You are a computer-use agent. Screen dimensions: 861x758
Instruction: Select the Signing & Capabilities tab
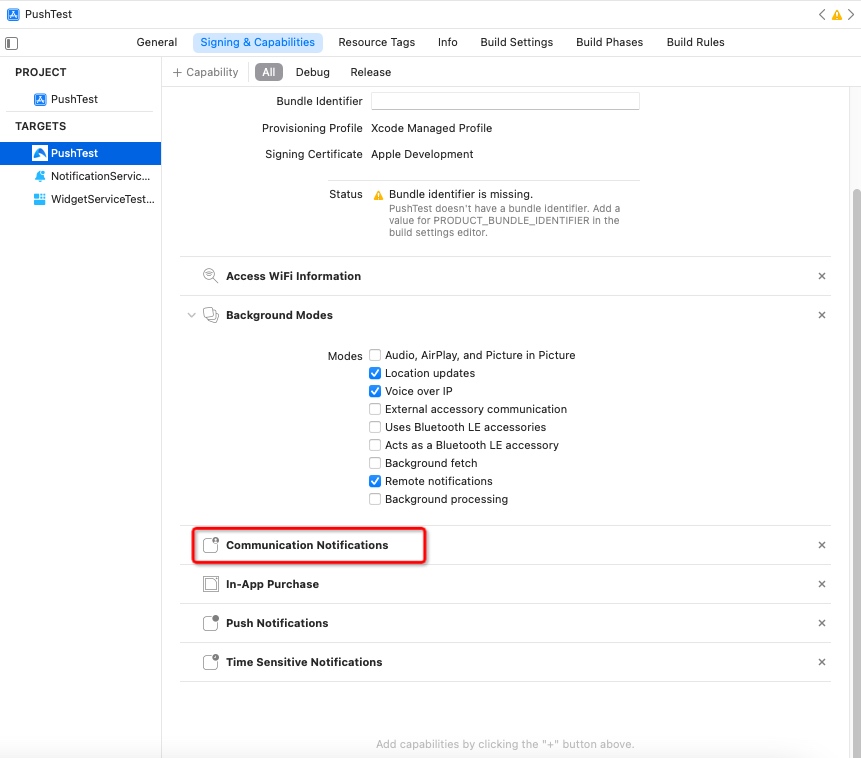click(258, 42)
